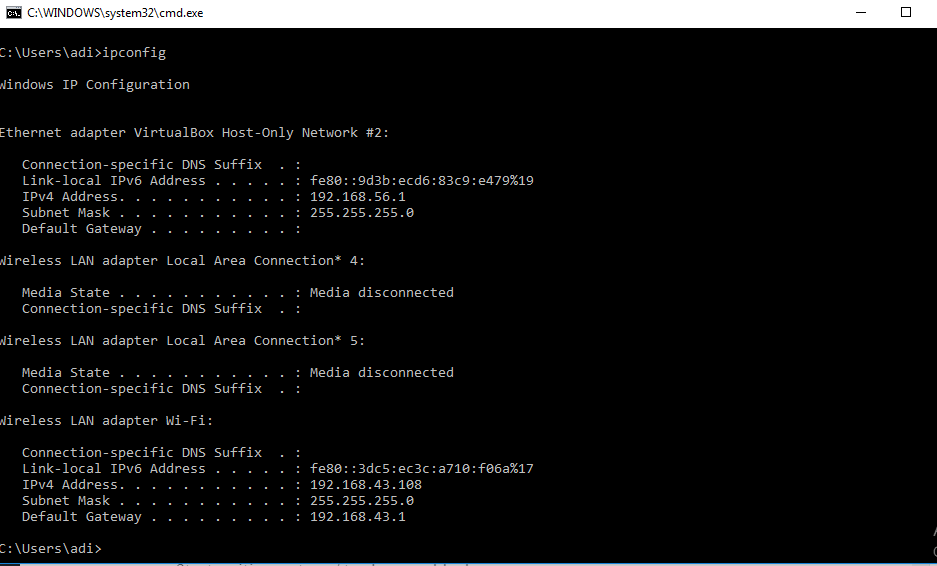The width and height of the screenshot is (937, 566).
Task: Open the cmd.exe system menu icon
Action: (x=13, y=13)
